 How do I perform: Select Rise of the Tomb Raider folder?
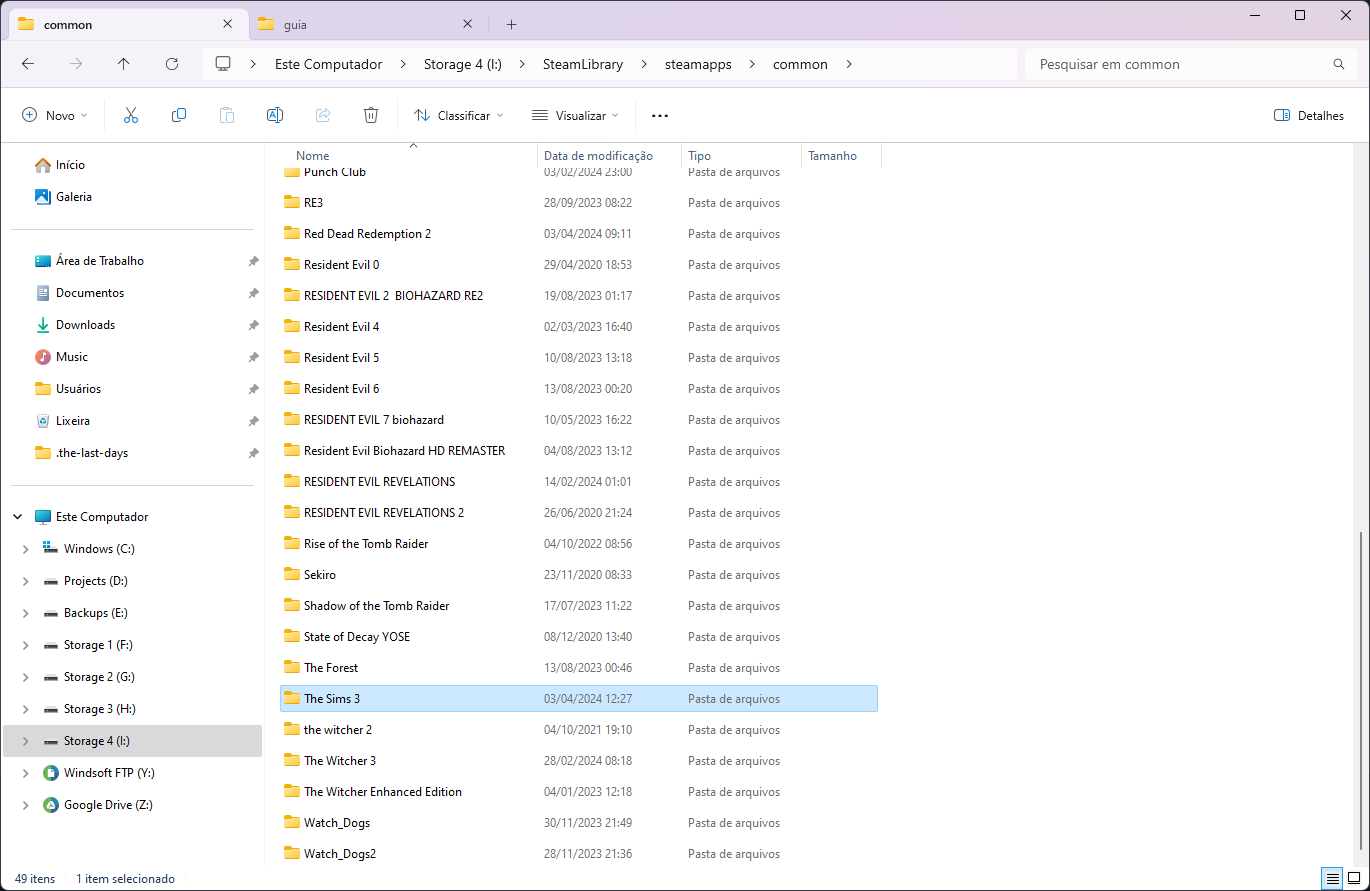coord(578,544)
